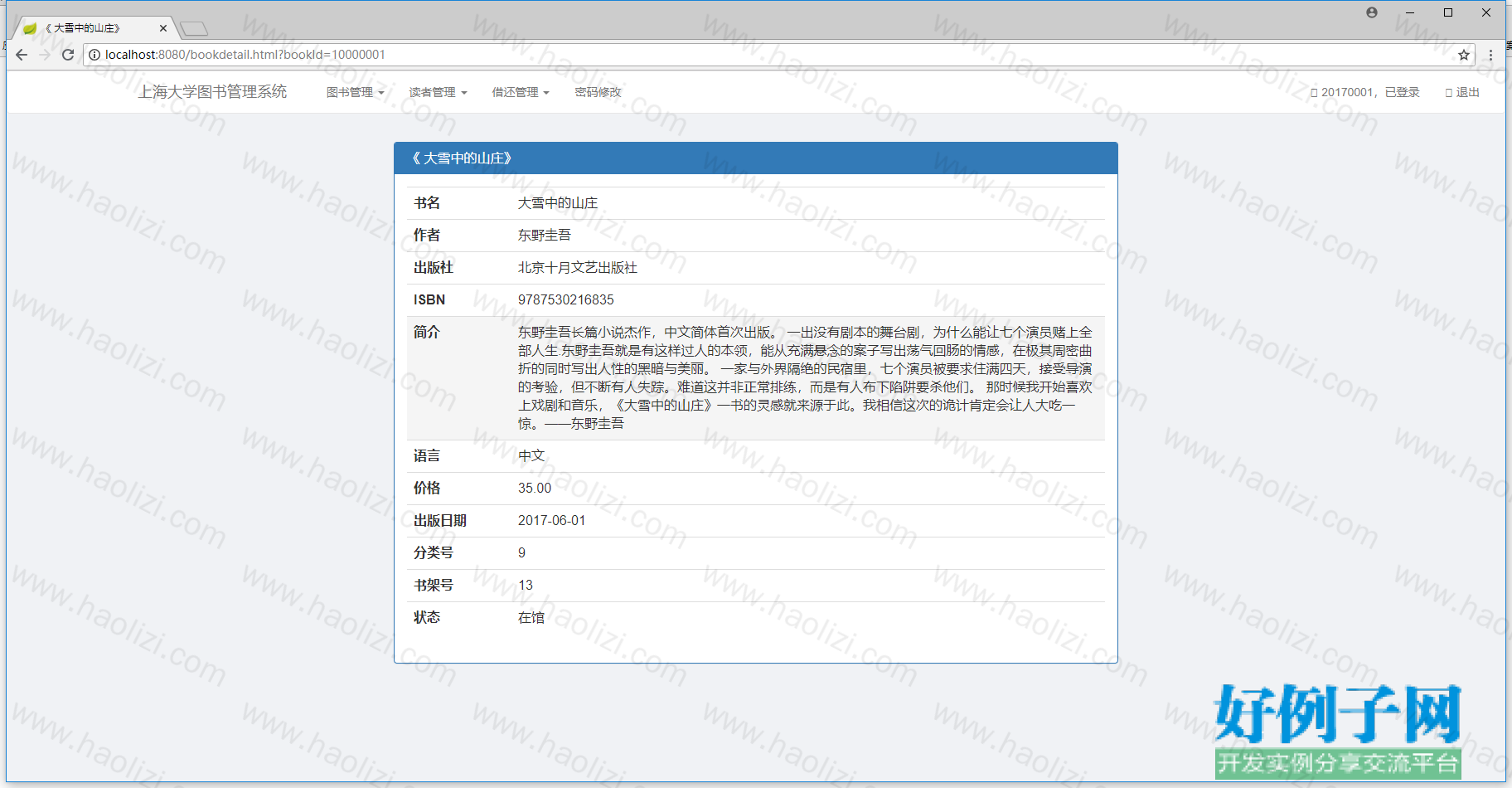The height and width of the screenshot is (788, 1512).
Task: Click the 书架号 row label
Action: (x=434, y=586)
